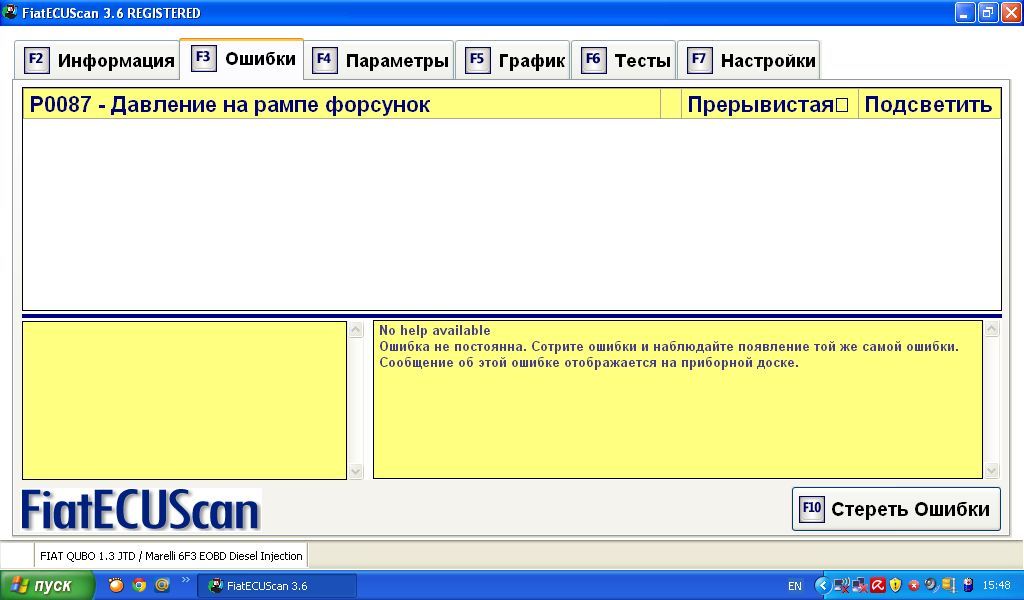Click the Прерывистая status cell
This screenshot has width=1024, height=600.
click(x=767, y=105)
